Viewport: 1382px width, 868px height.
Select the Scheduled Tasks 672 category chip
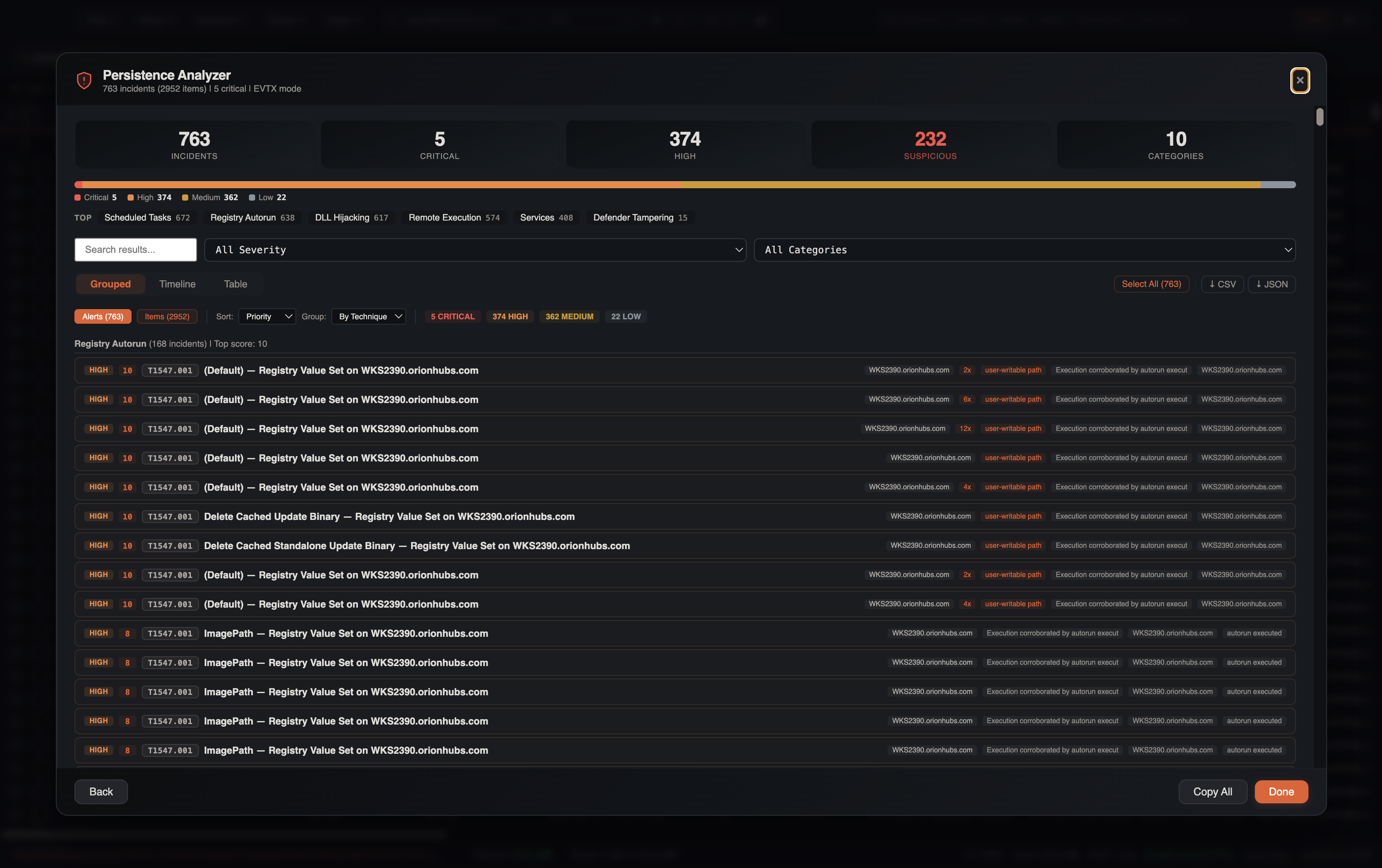(x=147, y=217)
